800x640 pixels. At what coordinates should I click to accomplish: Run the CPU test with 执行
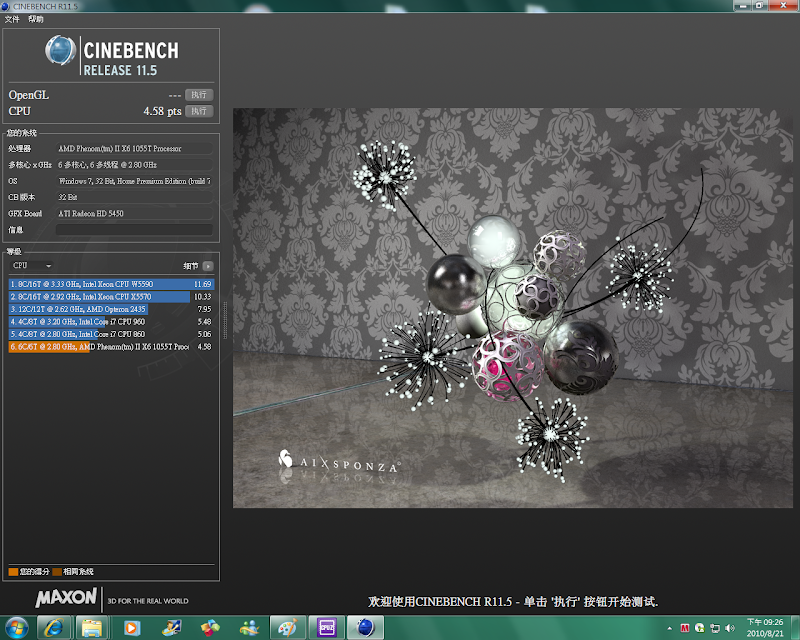click(199, 111)
